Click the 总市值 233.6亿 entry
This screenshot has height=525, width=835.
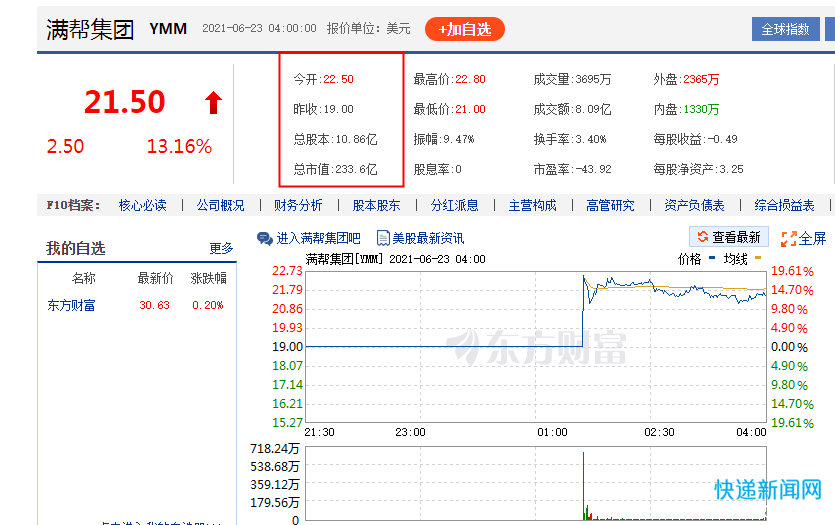(335, 169)
